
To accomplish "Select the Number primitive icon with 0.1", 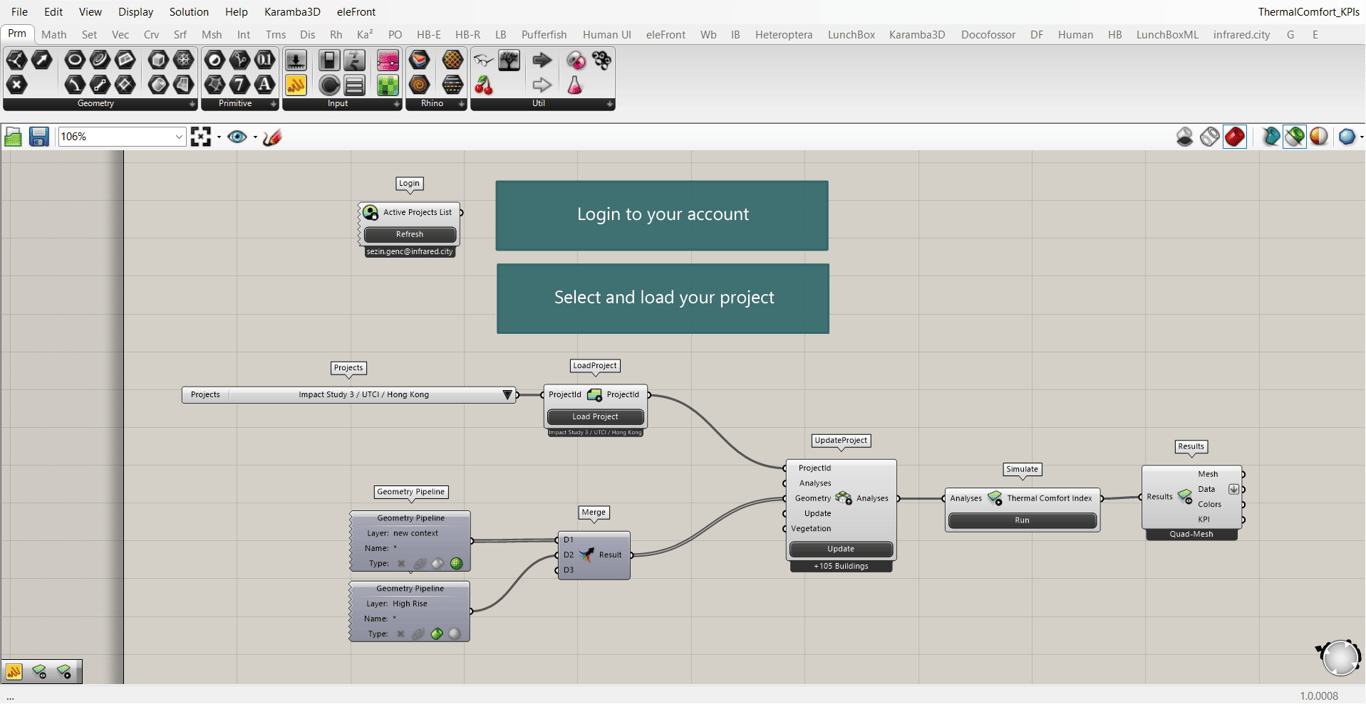I will [x=265, y=60].
